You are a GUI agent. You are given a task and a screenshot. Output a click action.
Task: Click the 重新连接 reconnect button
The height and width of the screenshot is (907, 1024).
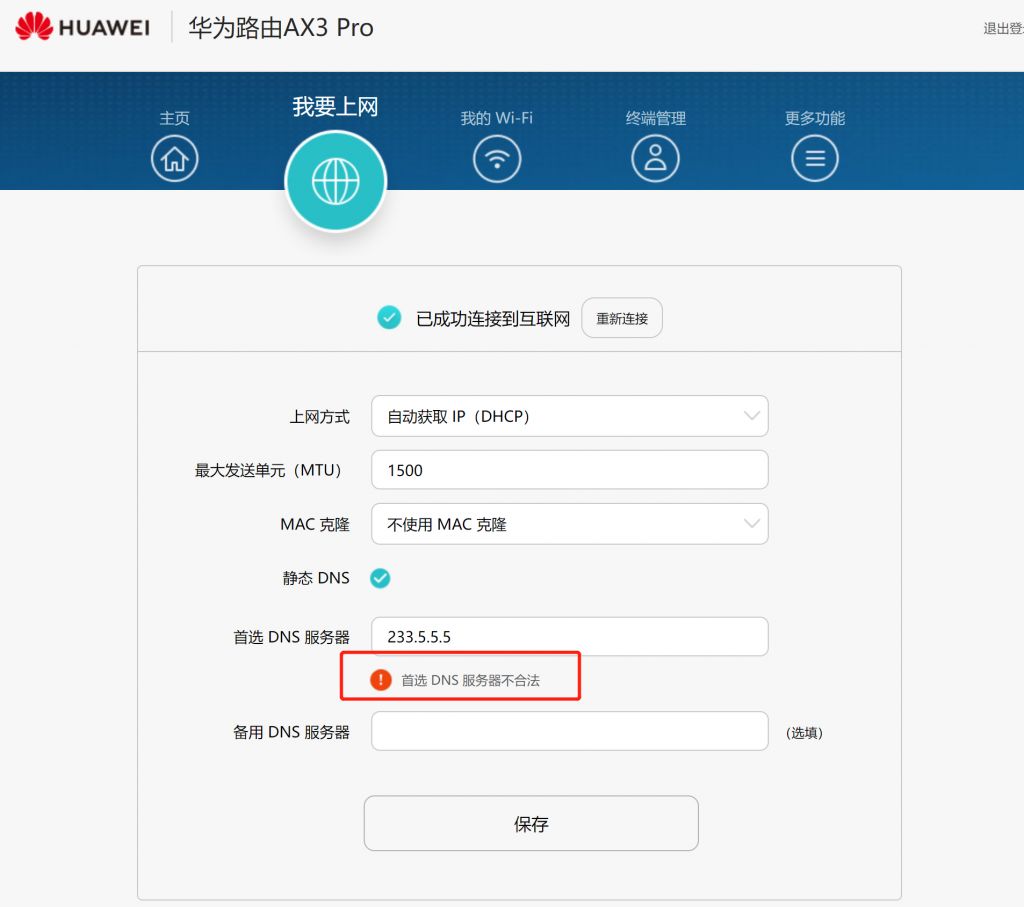(x=622, y=318)
